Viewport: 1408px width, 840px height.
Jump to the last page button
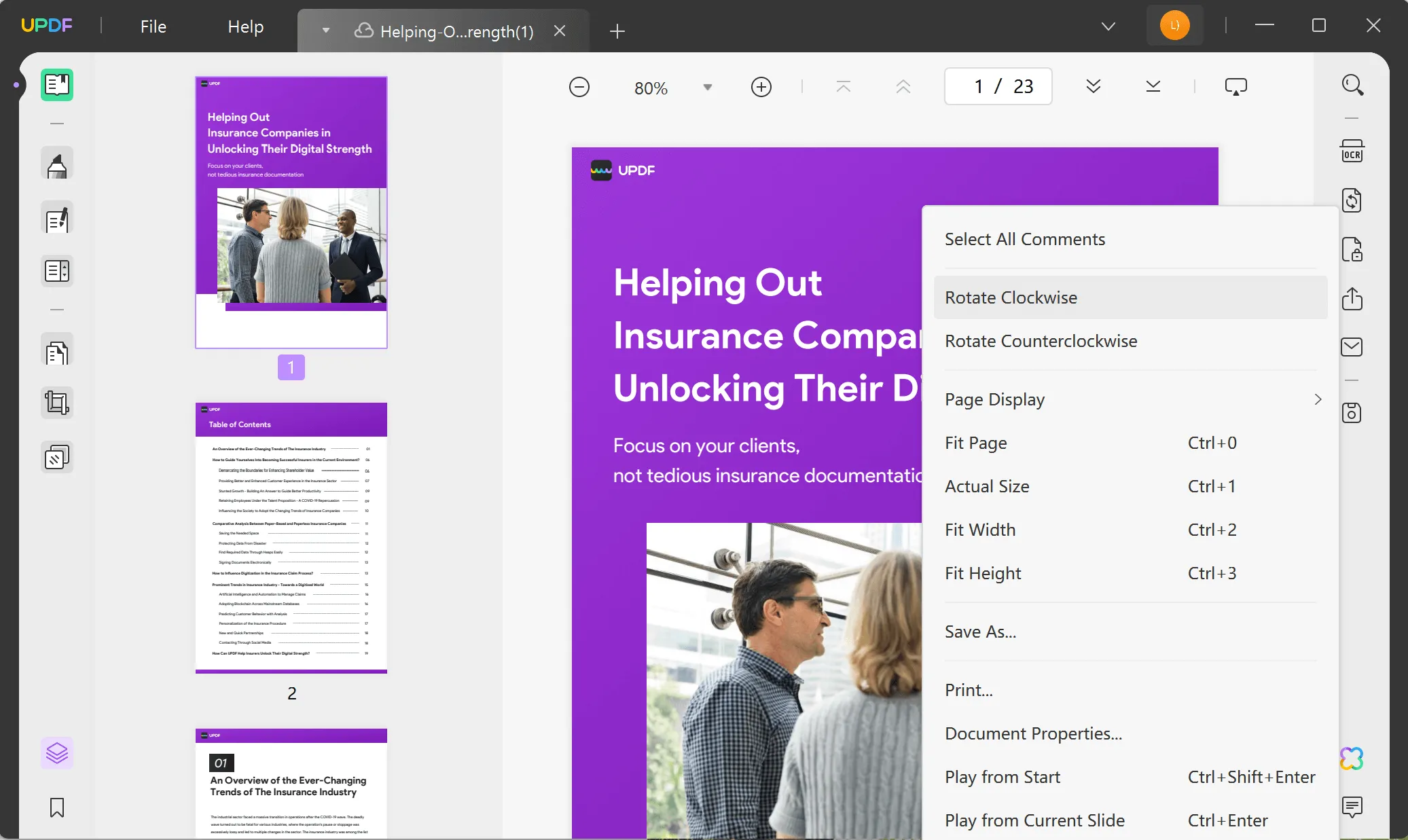pos(1153,87)
